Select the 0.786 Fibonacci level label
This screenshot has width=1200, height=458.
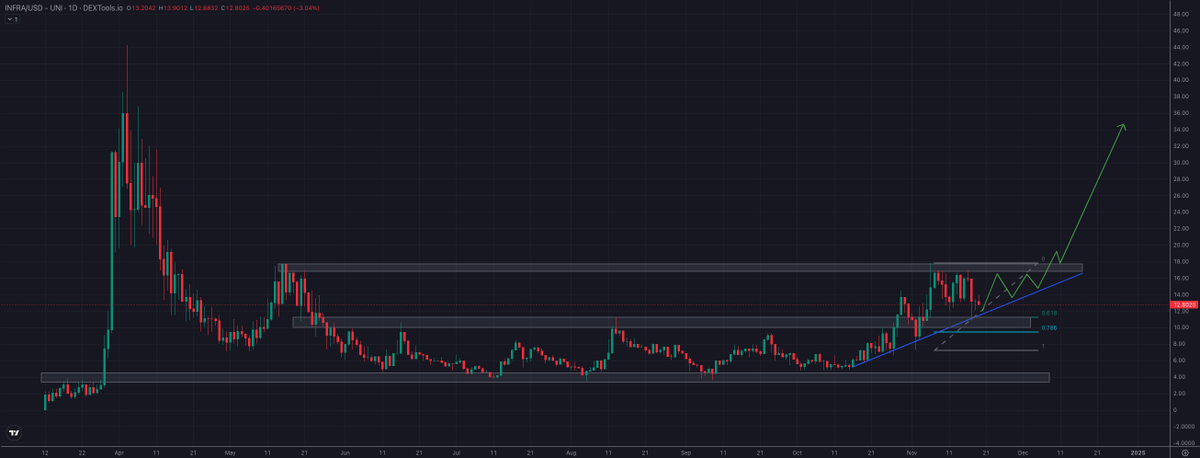pos(1049,328)
